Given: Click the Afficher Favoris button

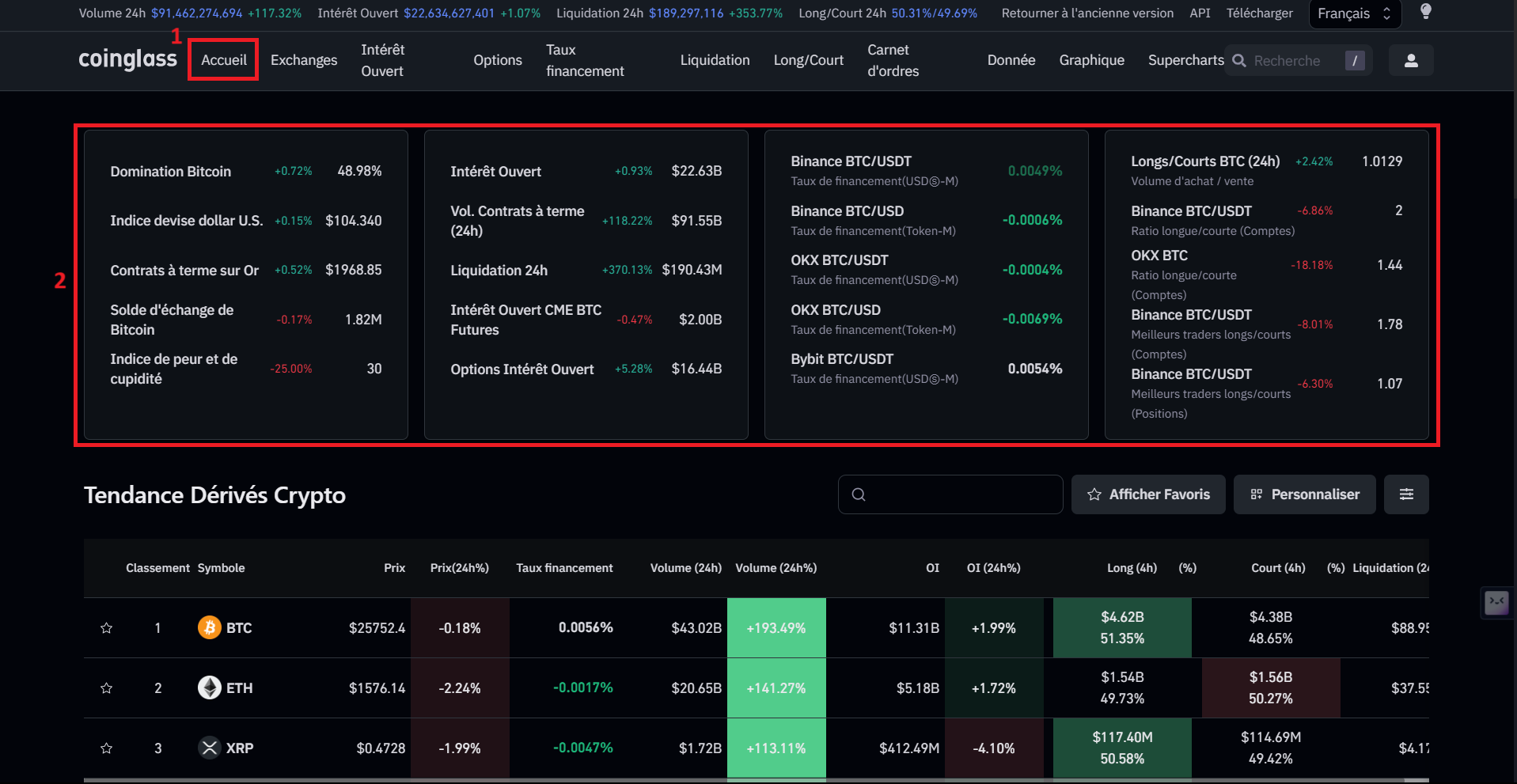Looking at the screenshot, I should point(1148,494).
